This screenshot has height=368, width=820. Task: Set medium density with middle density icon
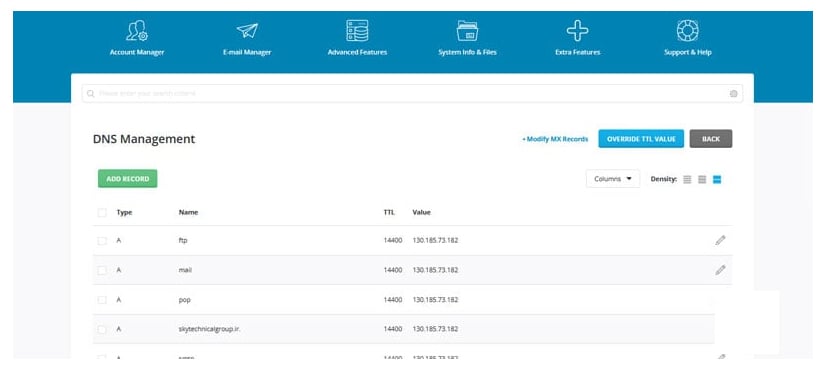click(x=702, y=179)
